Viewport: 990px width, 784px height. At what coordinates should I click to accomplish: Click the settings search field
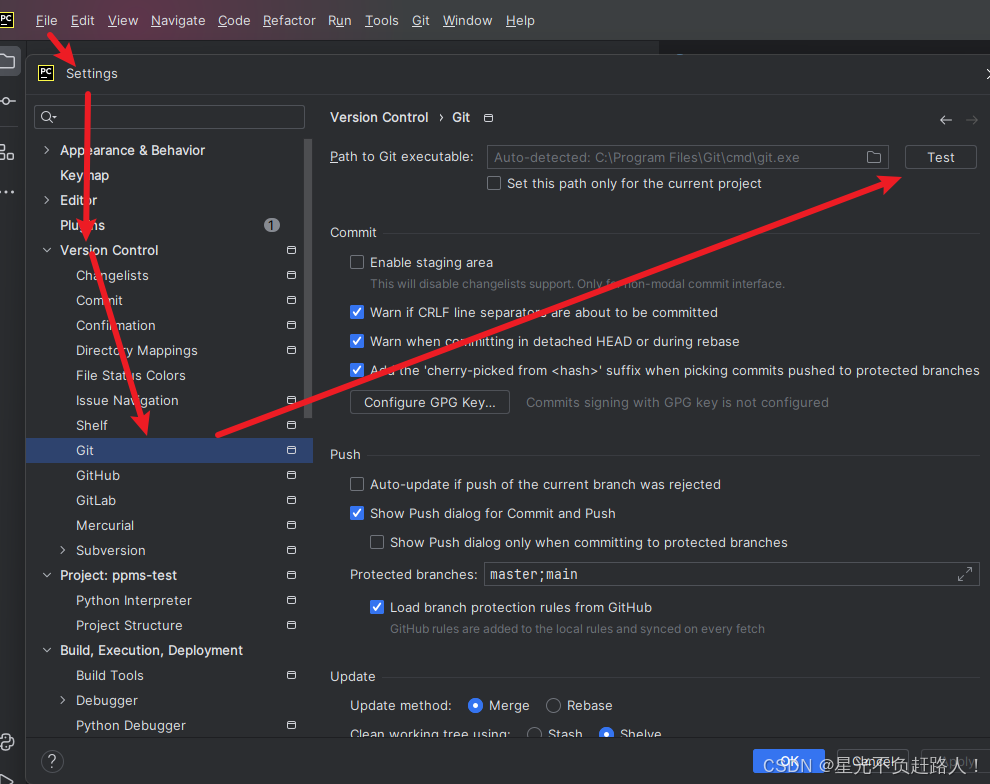pos(169,117)
